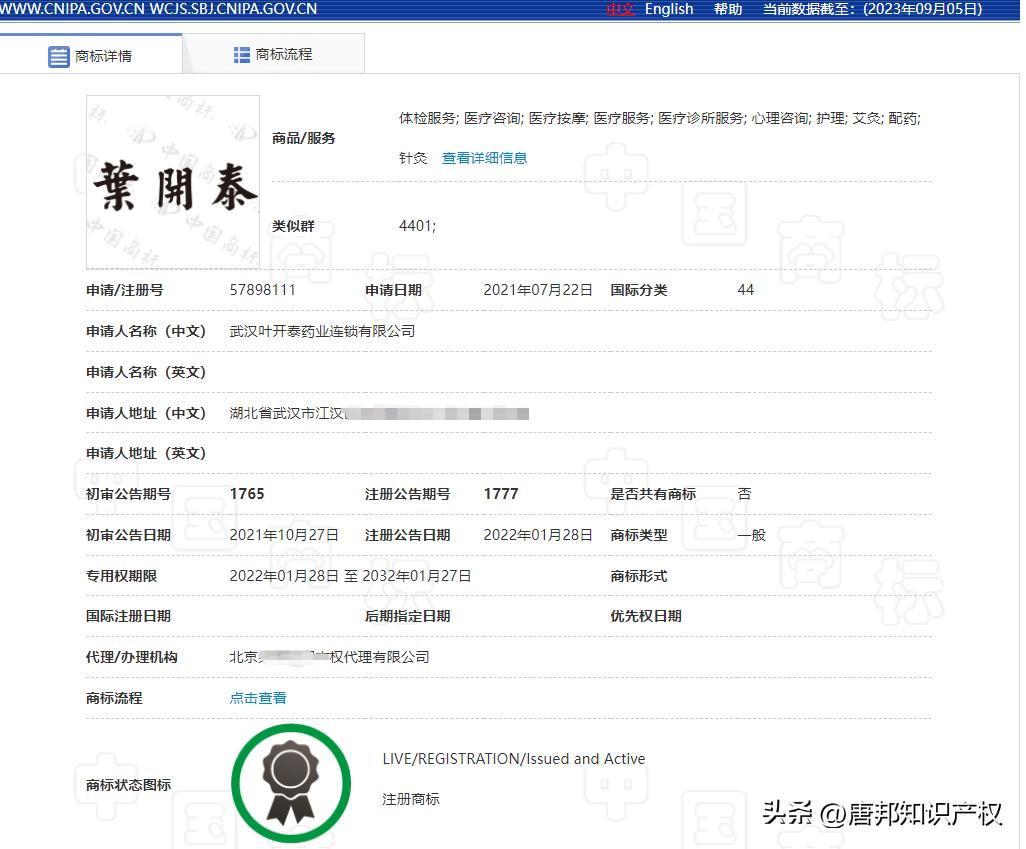
Task: Click the similar group value 4401
Action: (417, 226)
